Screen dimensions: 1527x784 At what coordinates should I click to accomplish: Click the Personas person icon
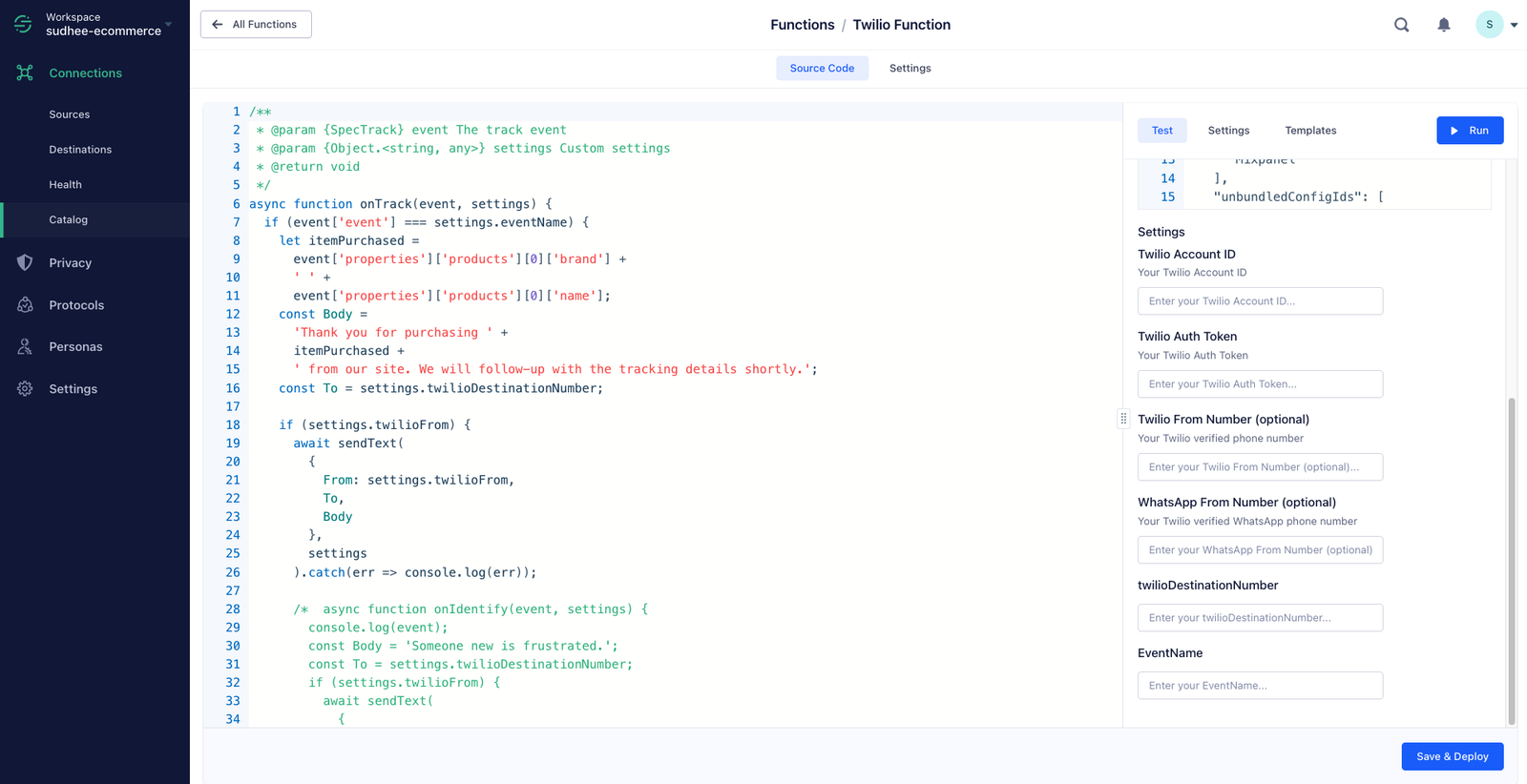pos(25,346)
